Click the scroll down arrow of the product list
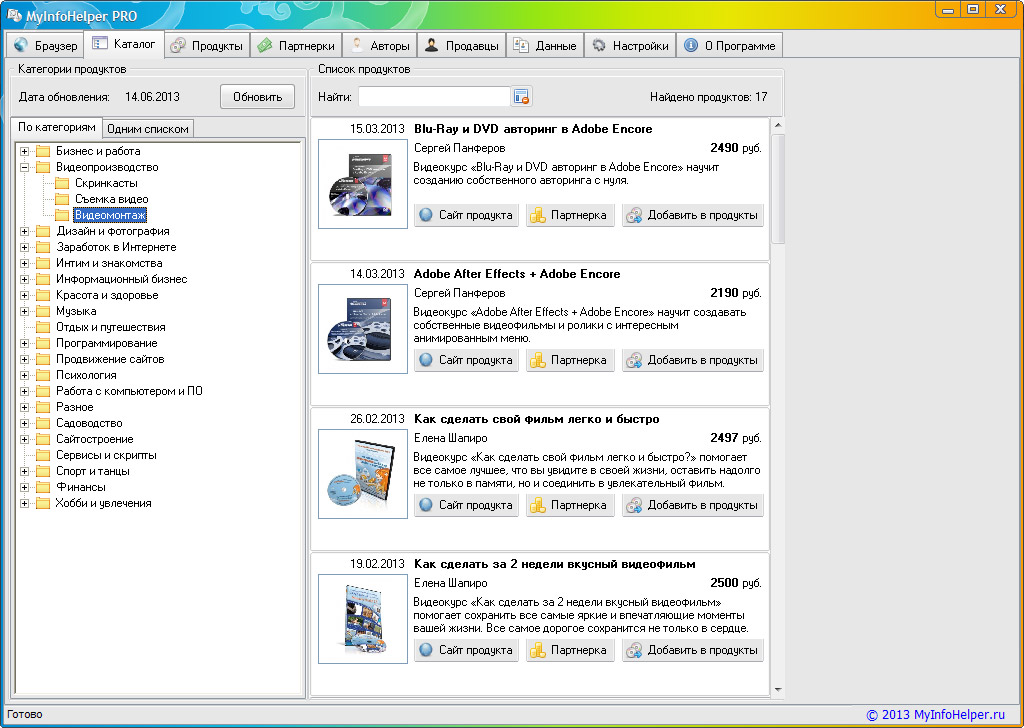The width and height of the screenshot is (1024, 728). point(778,689)
